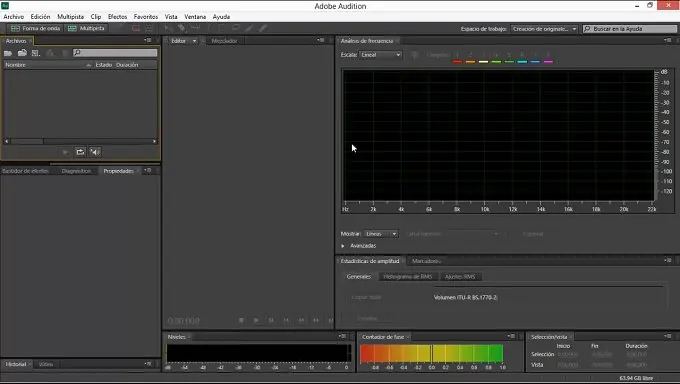Open the Ventana menu
Viewport: 680px width, 384px height.
(195, 16)
